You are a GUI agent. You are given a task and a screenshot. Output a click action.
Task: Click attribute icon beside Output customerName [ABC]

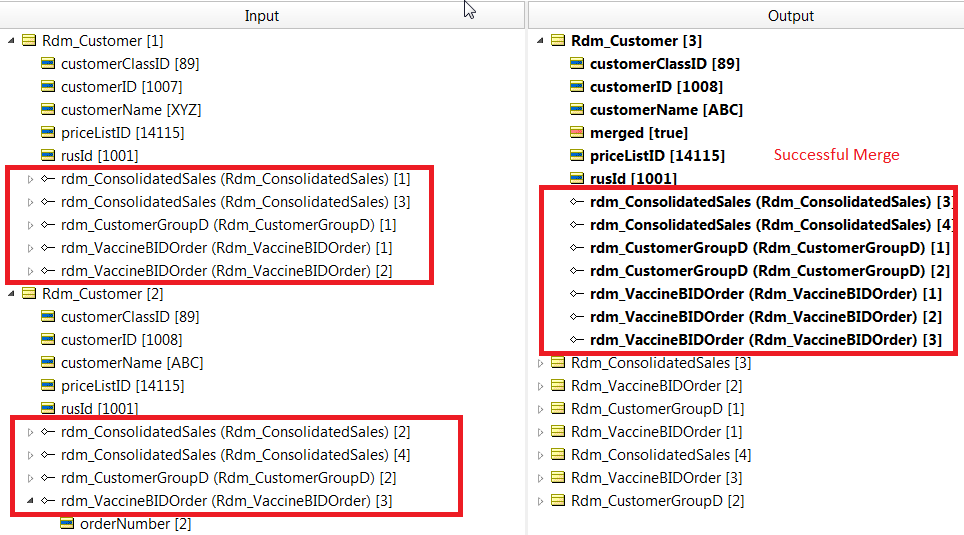(x=577, y=109)
